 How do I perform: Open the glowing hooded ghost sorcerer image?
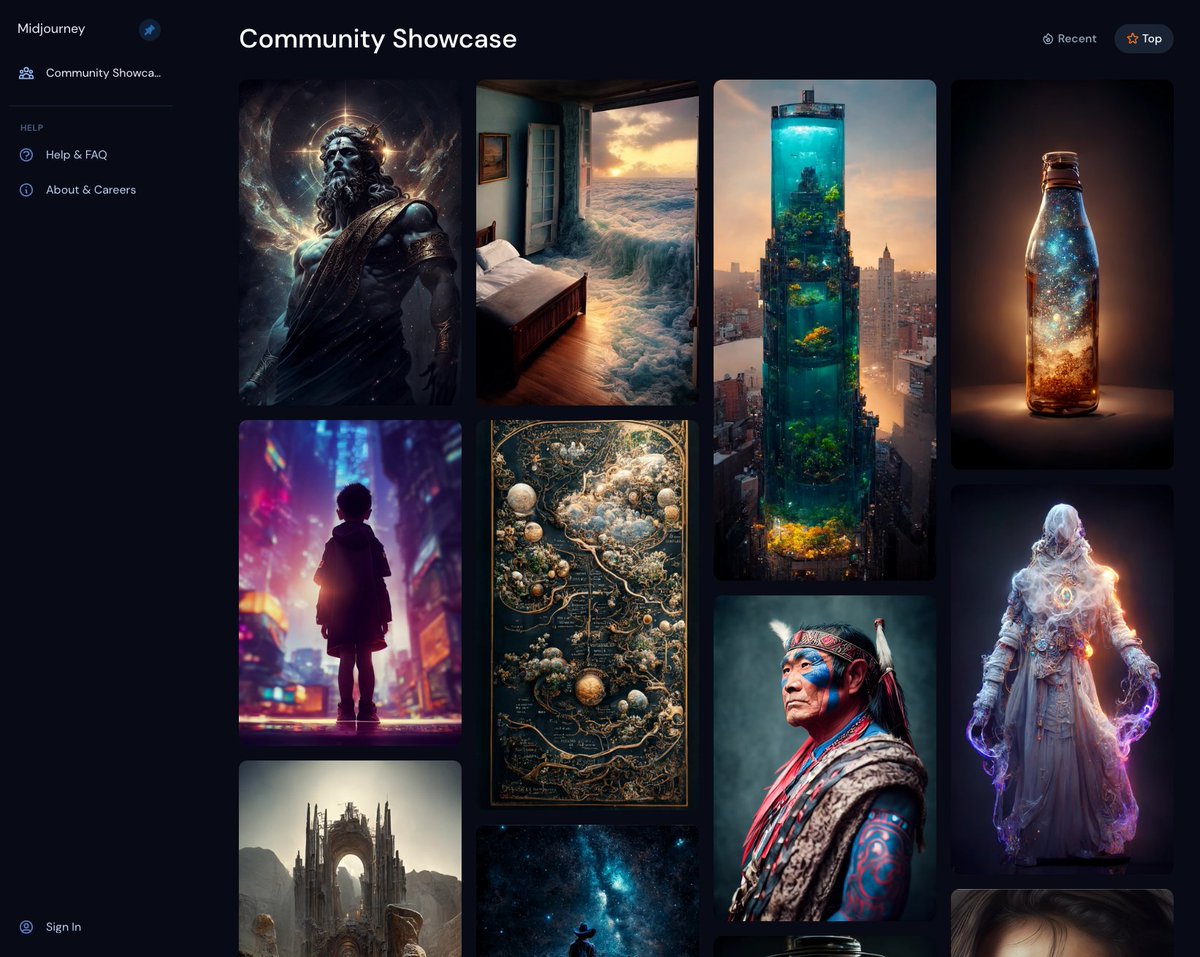(x=1062, y=679)
